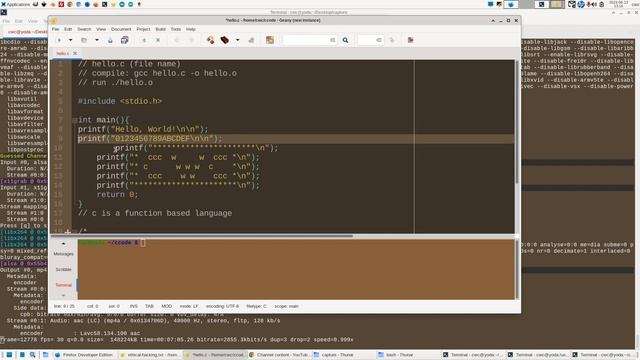Clear the toolbar search field
640x360 pixels.
tap(333, 40)
